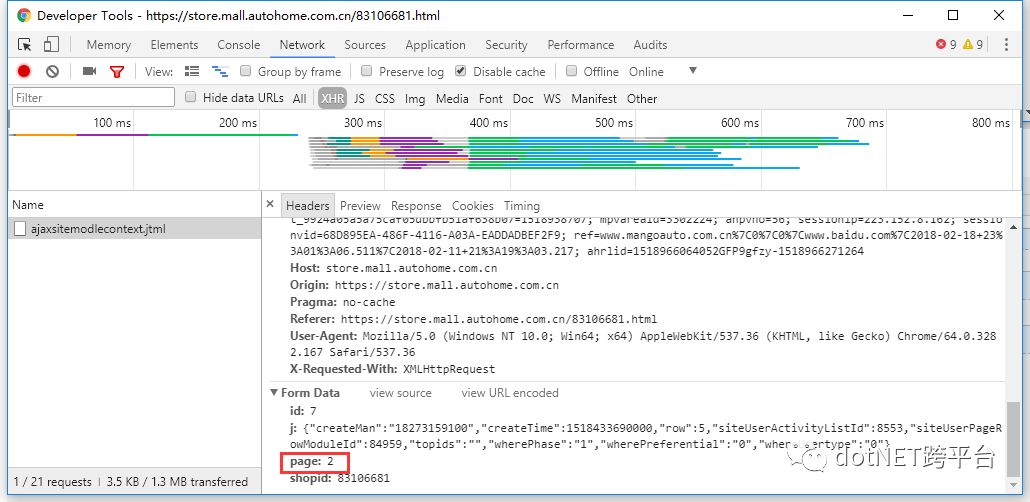Screen dimensions: 1030x502
Task: Filter requests by Manifest
Action: 594,99
